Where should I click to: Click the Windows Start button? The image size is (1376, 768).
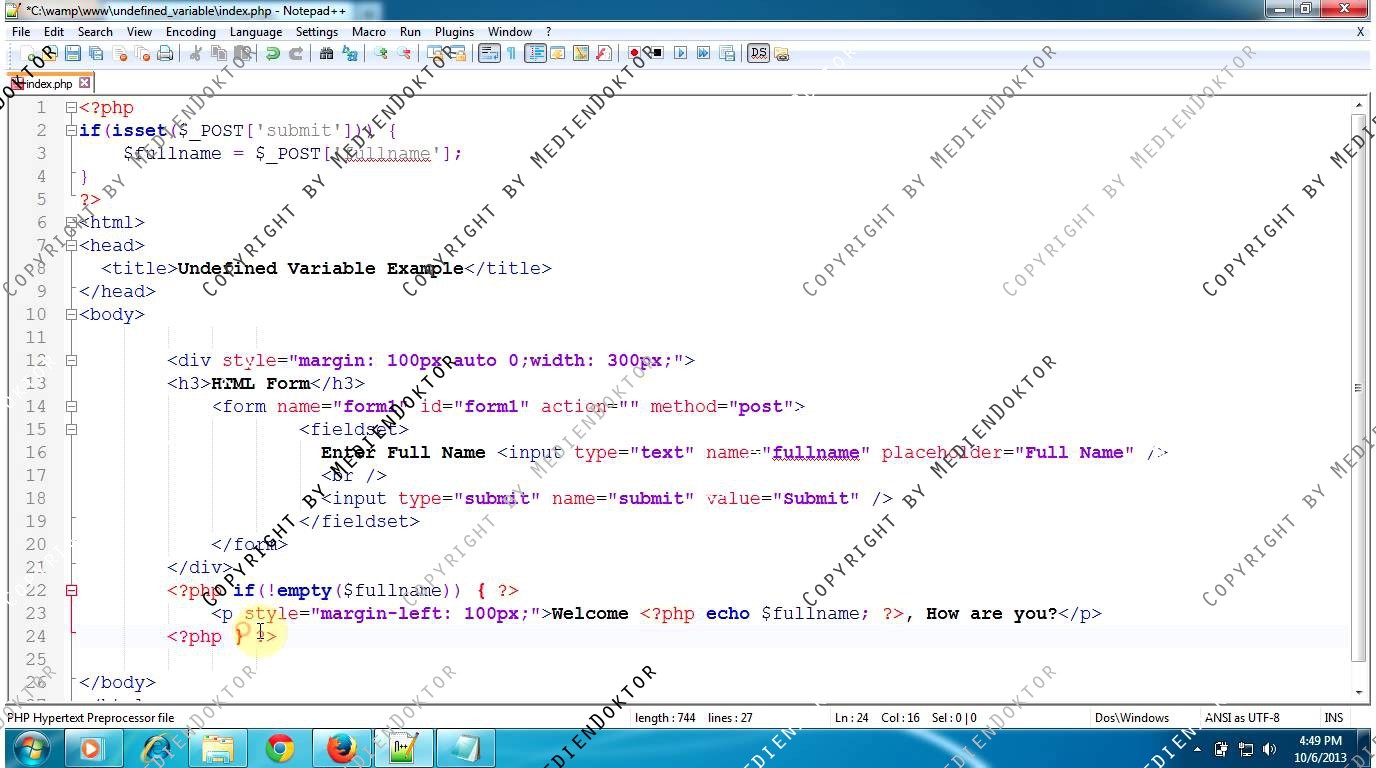coord(32,748)
